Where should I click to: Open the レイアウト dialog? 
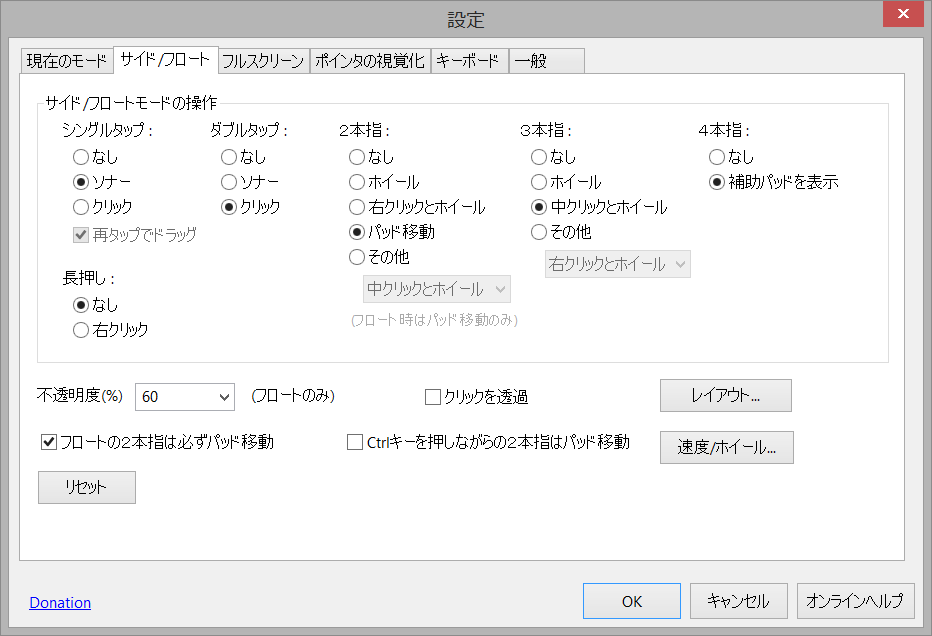pos(725,395)
